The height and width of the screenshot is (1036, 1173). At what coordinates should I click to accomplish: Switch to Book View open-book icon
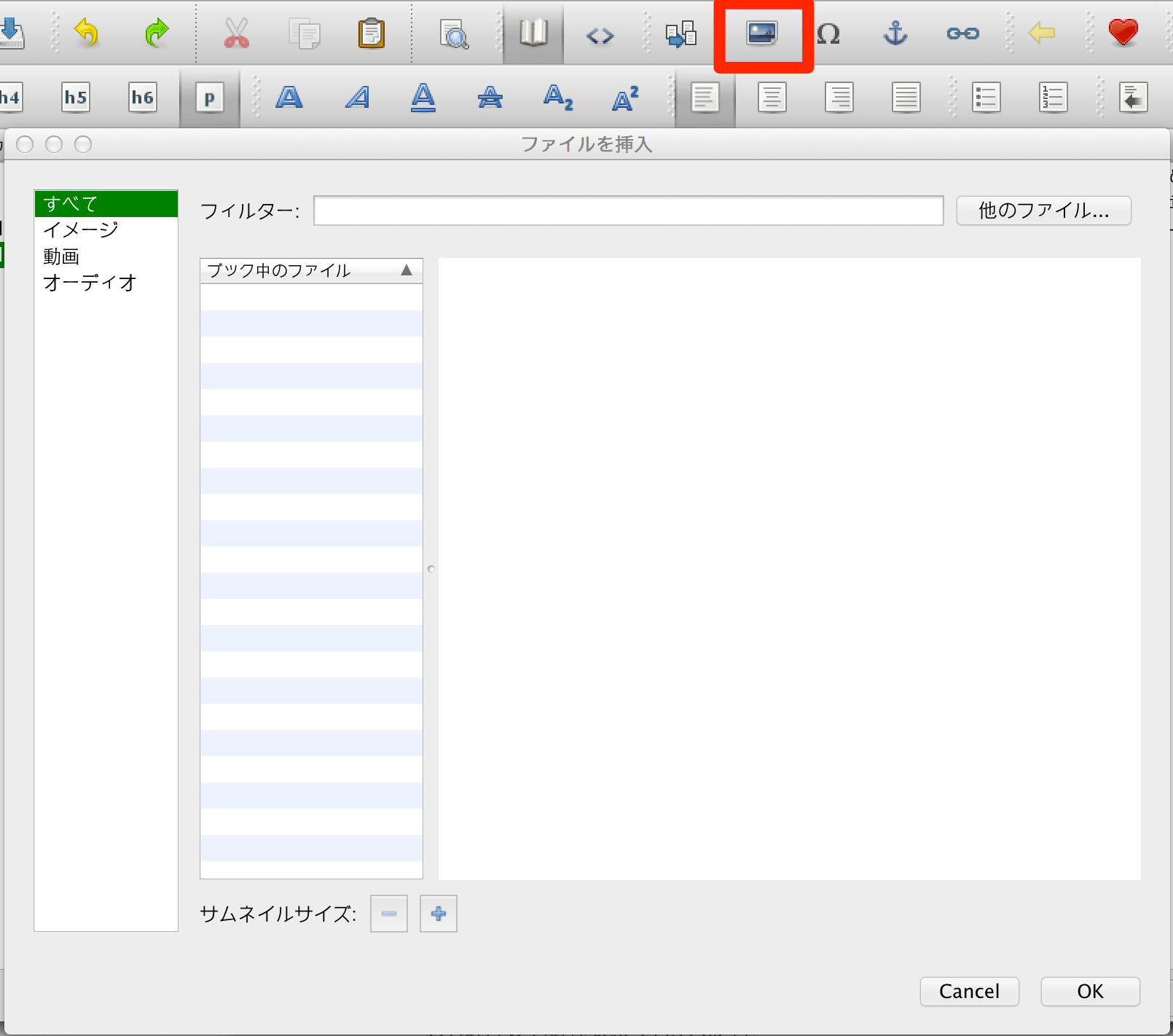pyautogui.click(x=533, y=34)
